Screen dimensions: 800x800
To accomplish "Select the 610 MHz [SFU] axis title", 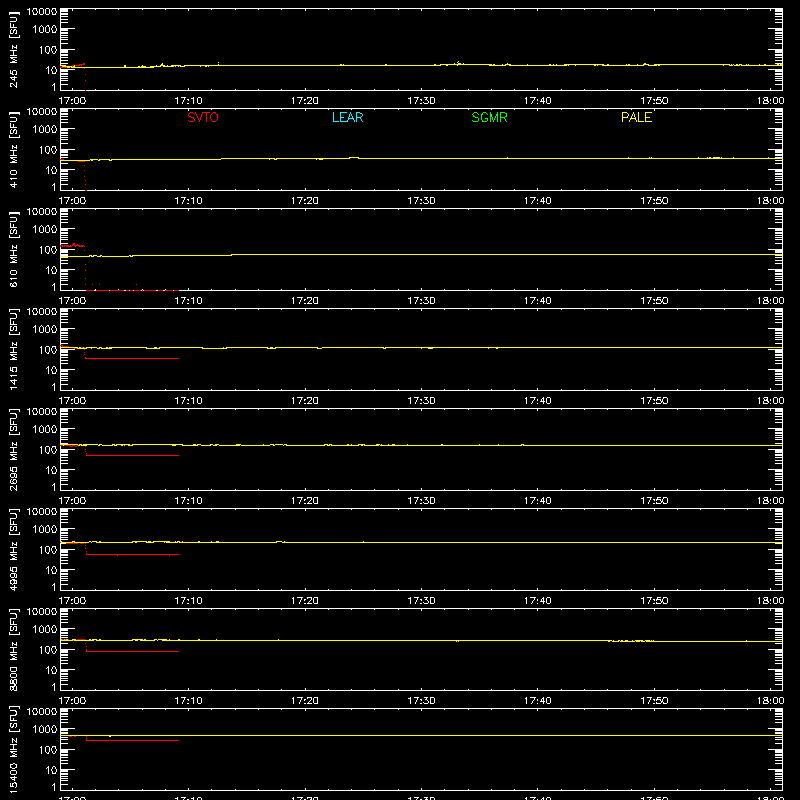I will point(14,249).
